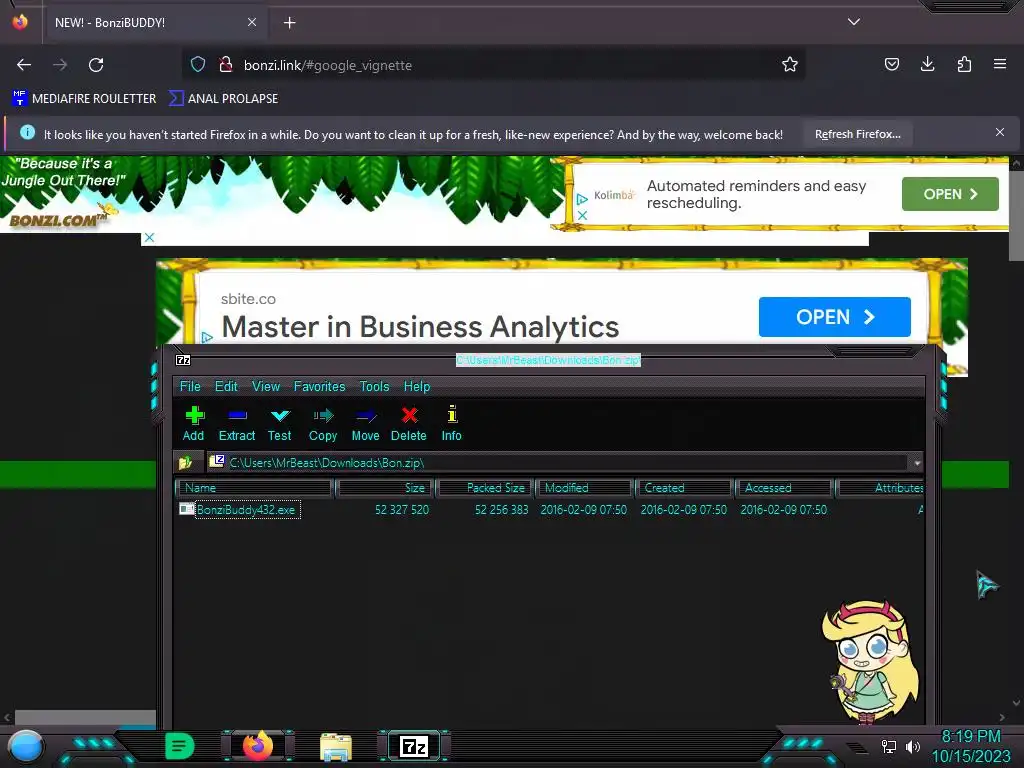Close the Kolimba ad with the X icon
The image size is (1024, 768).
click(583, 215)
